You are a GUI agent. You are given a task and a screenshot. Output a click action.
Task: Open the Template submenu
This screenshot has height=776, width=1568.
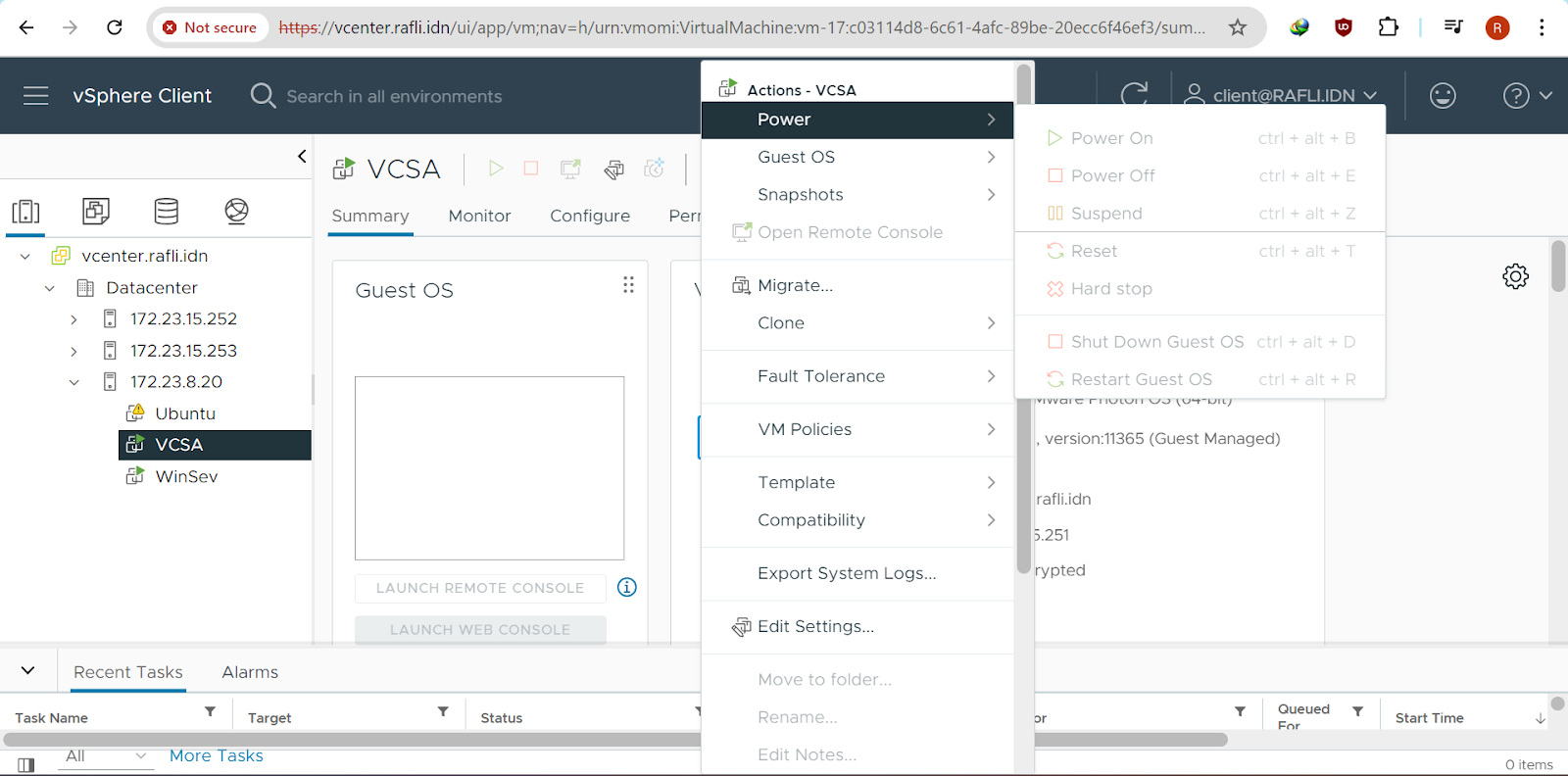[x=857, y=482]
